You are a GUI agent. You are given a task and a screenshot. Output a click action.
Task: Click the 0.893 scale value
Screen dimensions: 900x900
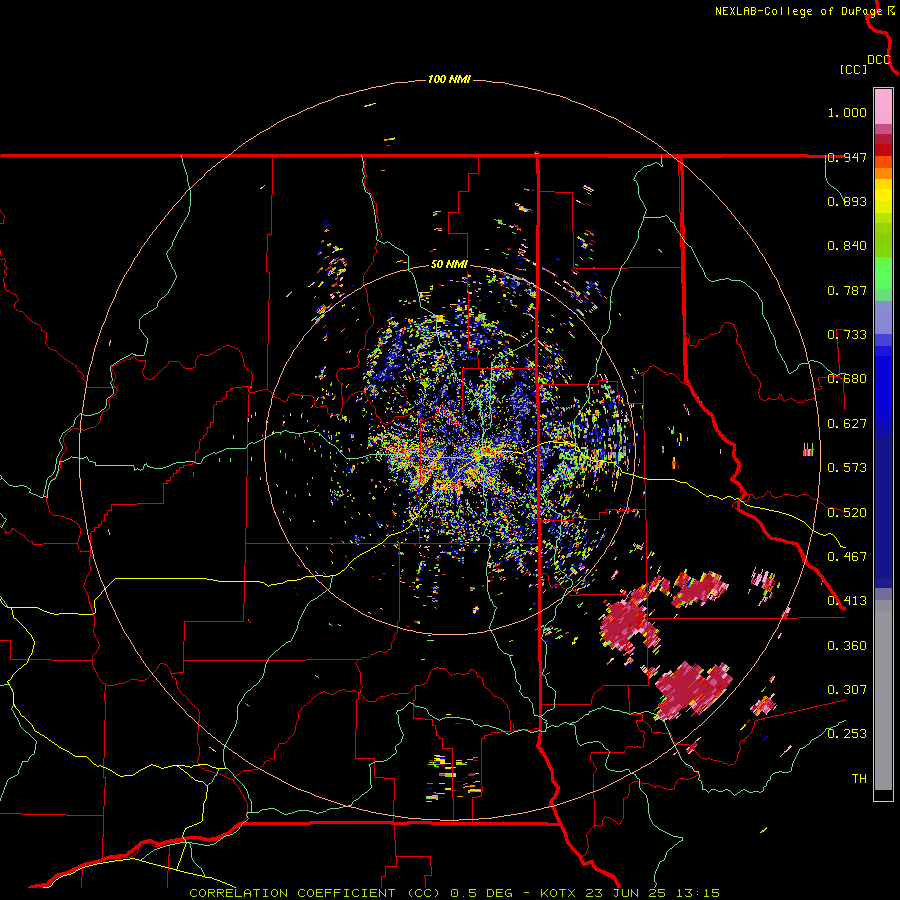pos(847,201)
